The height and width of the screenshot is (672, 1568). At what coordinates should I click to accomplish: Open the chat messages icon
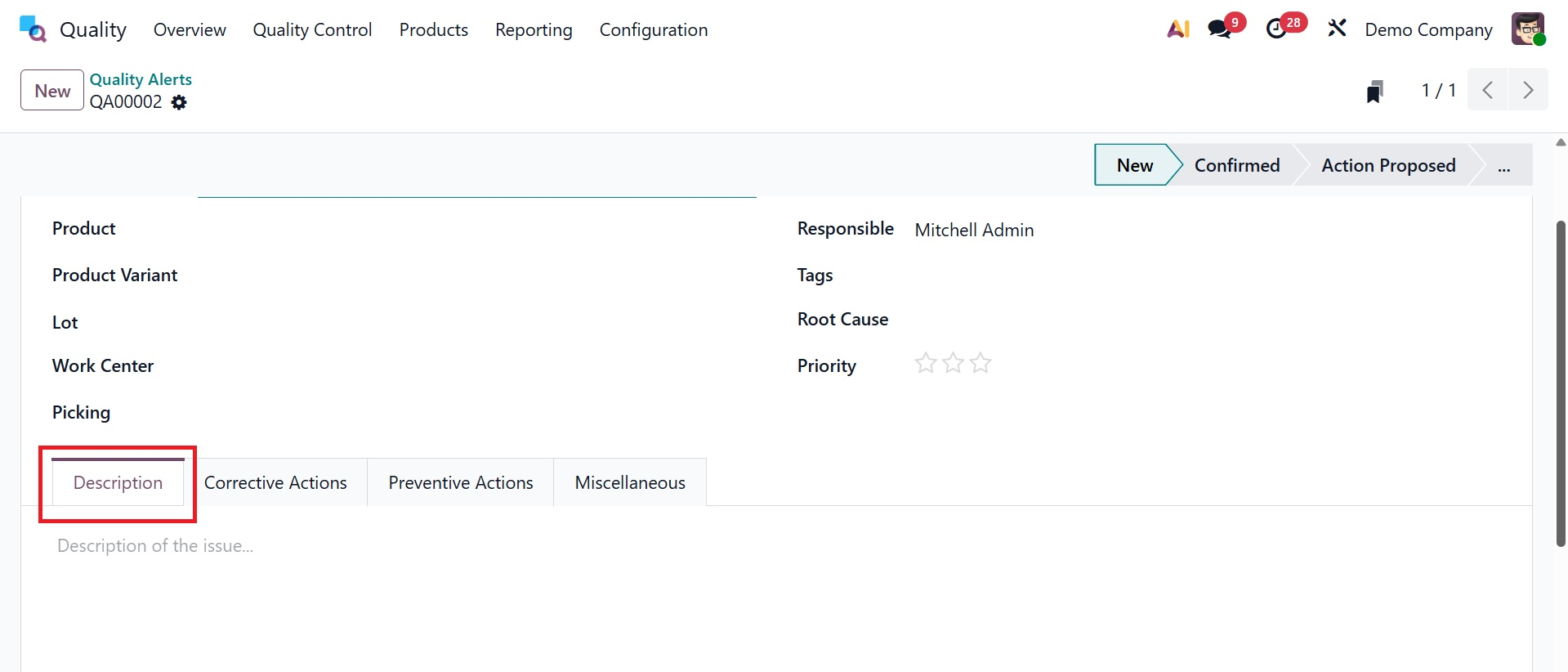1220,29
